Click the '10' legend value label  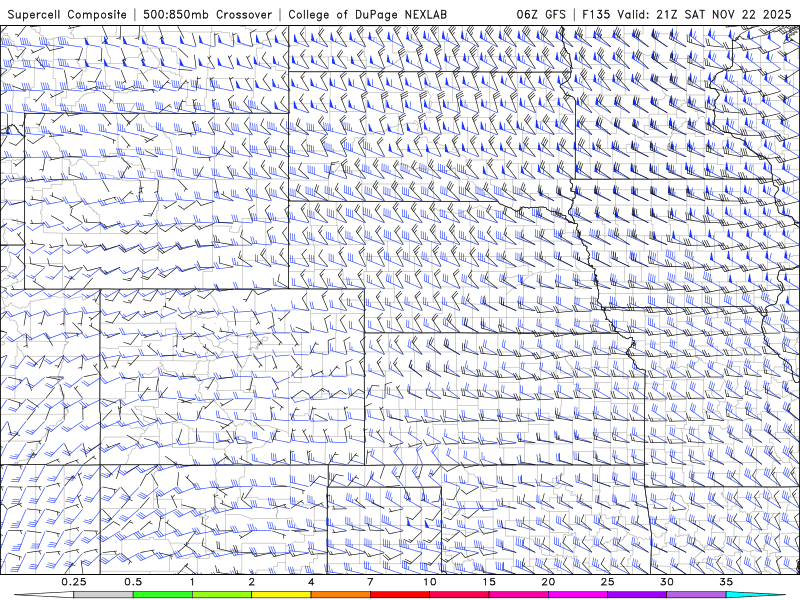pyautogui.click(x=430, y=582)
